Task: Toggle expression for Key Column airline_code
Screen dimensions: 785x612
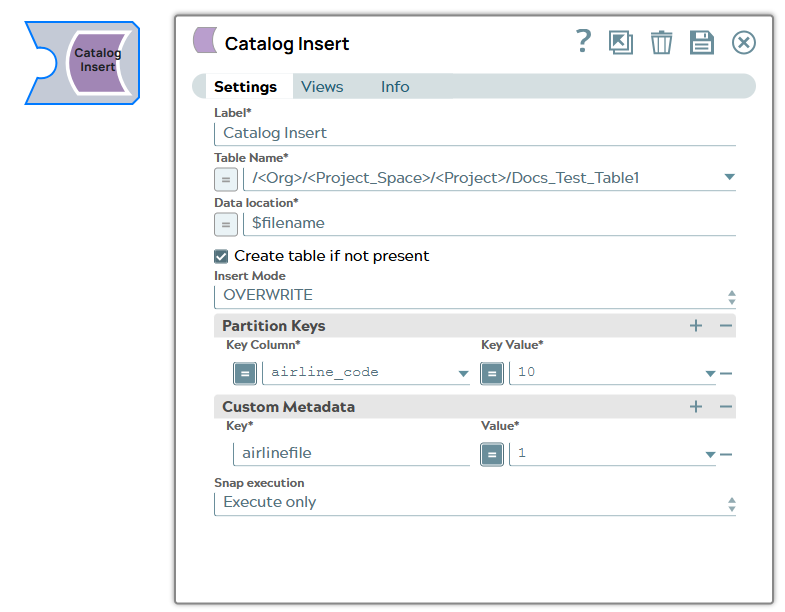Action: click(x=245, y=373)
